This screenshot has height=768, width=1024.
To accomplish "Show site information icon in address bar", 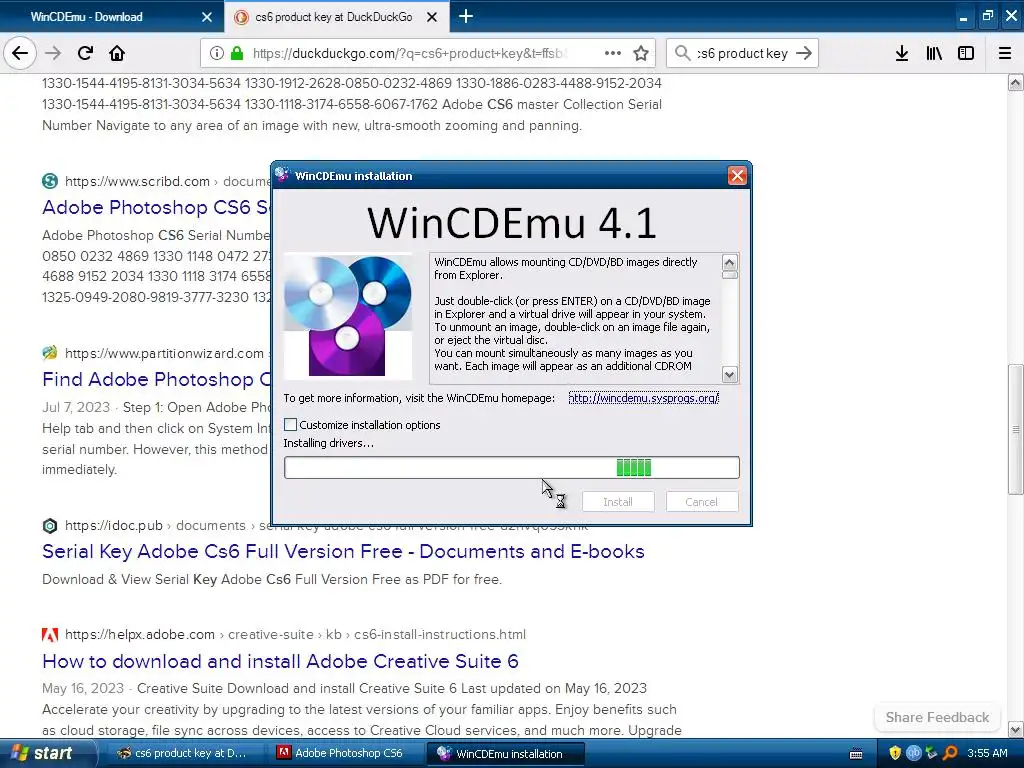I will point(217,53).
